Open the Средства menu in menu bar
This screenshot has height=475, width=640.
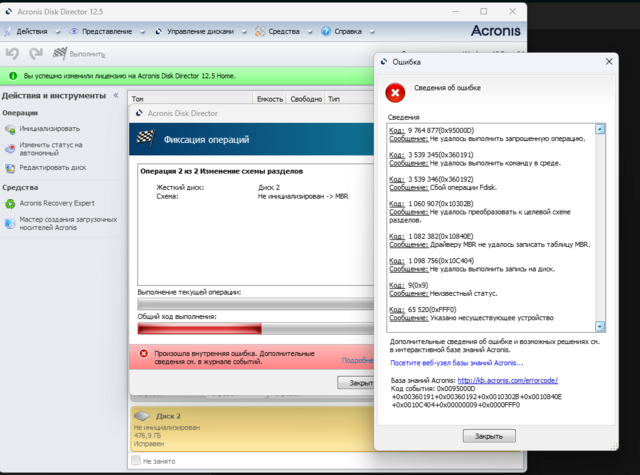point(283,31)
